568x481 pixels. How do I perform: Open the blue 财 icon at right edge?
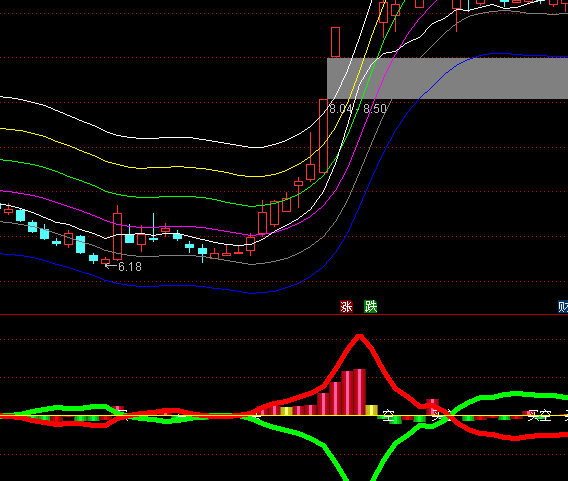point(563,307)
